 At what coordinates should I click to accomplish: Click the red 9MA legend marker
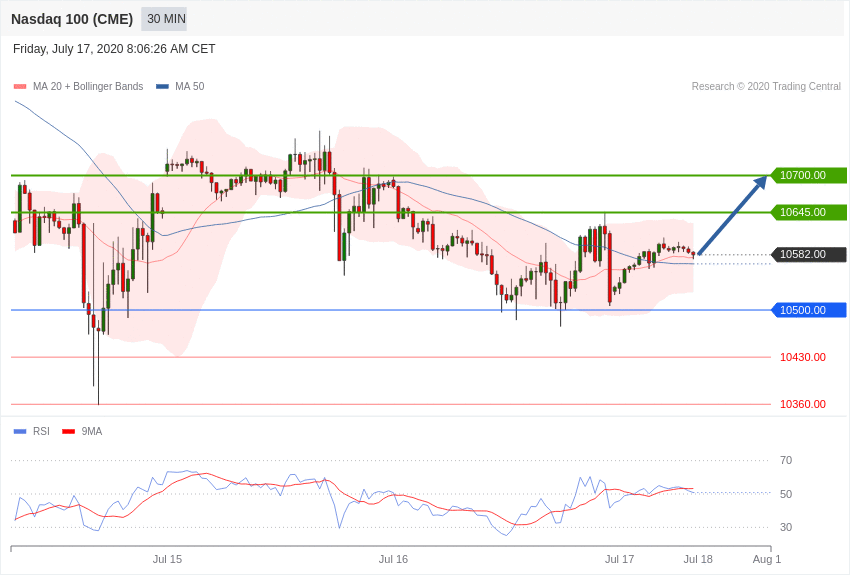(x=69, y=432)
